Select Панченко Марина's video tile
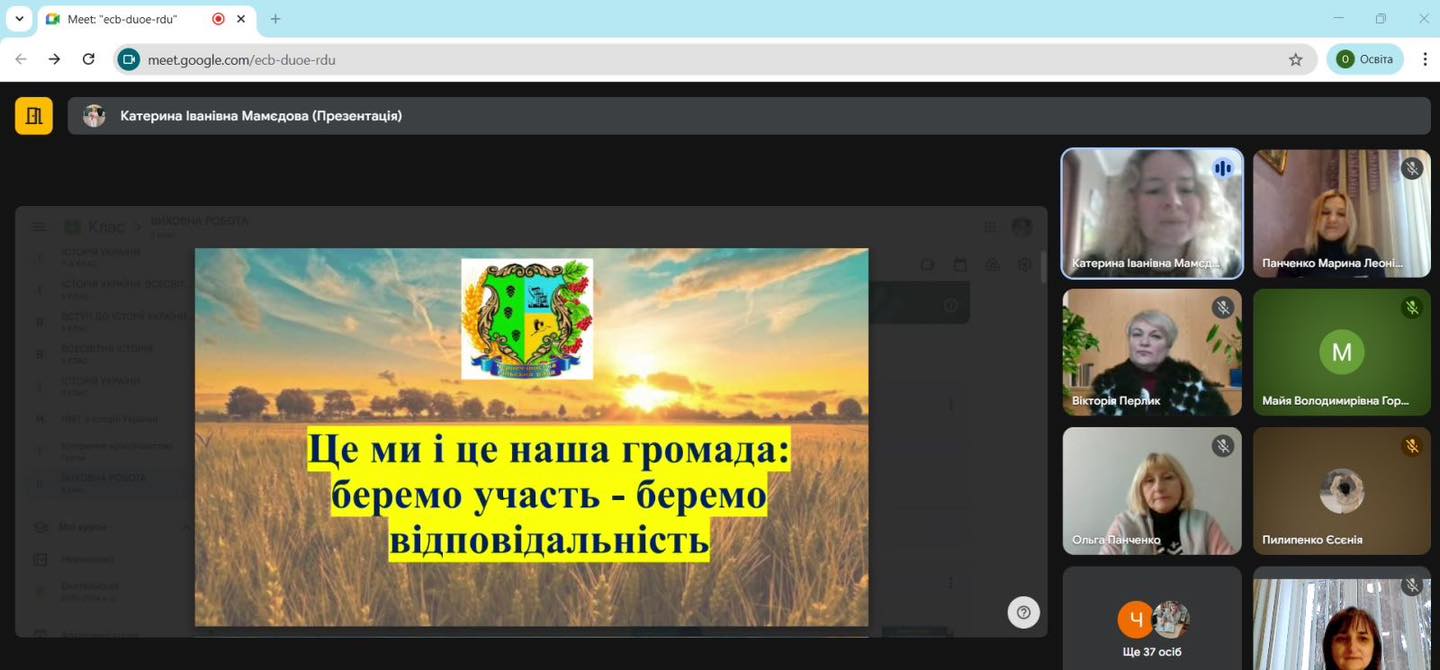Screen dimensions: 1440x670 point(1341,213)
